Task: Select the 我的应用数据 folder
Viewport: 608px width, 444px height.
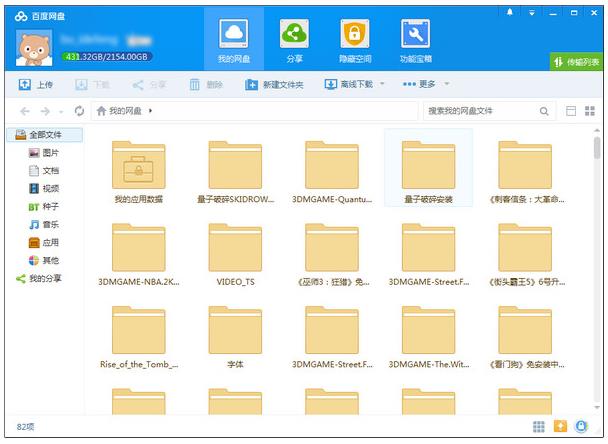Action: 138,172
